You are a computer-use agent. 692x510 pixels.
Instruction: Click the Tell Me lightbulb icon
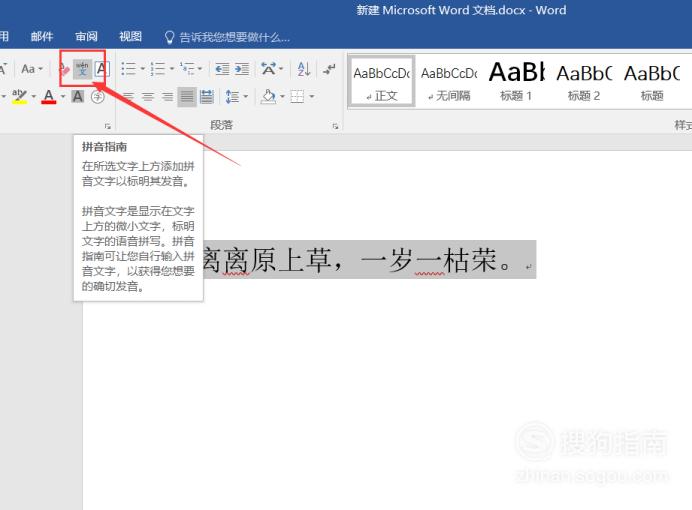point(169,38)
